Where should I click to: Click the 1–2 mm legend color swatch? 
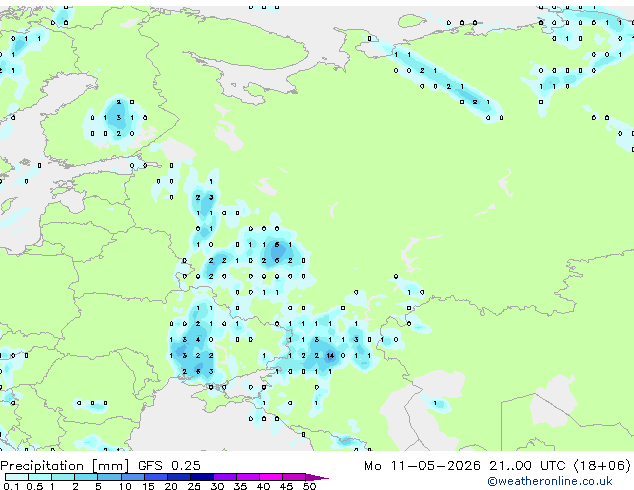63,477
